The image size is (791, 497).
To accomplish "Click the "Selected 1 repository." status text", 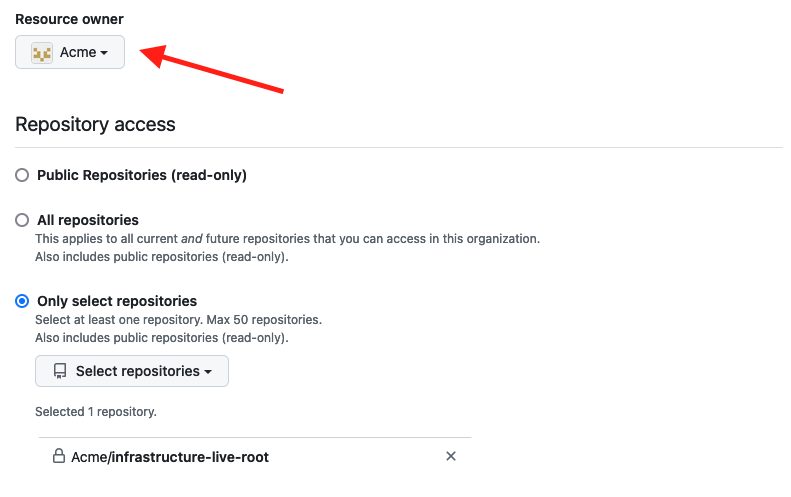I will coord(96,411).
